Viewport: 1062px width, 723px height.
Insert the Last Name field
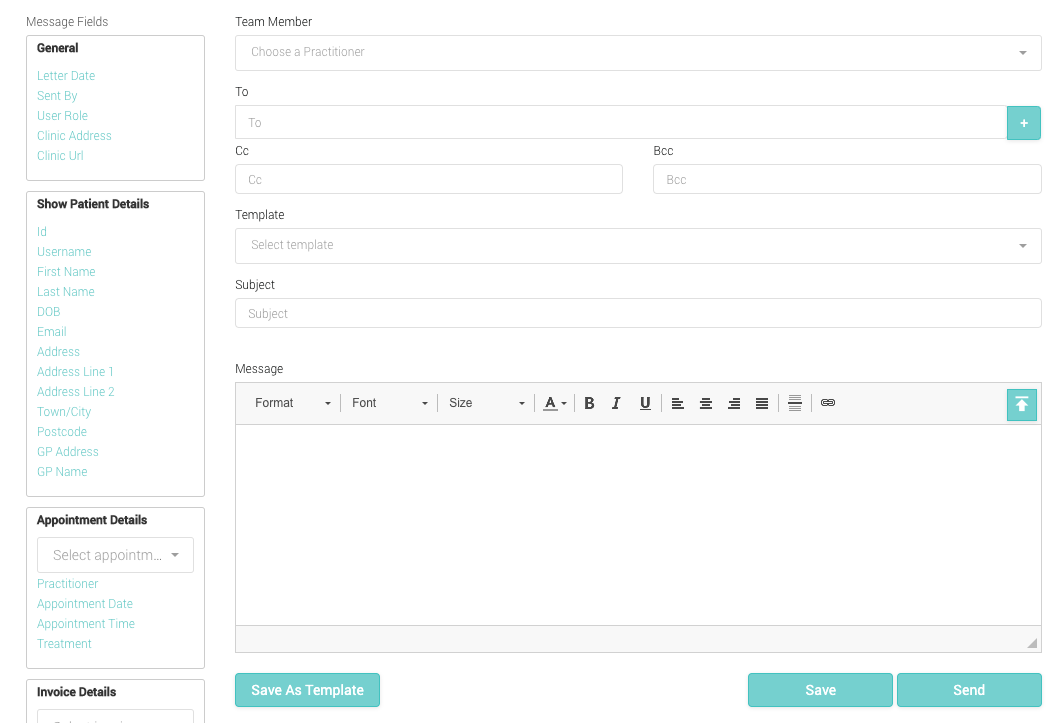pyautogui.click(x=66, y=291)
